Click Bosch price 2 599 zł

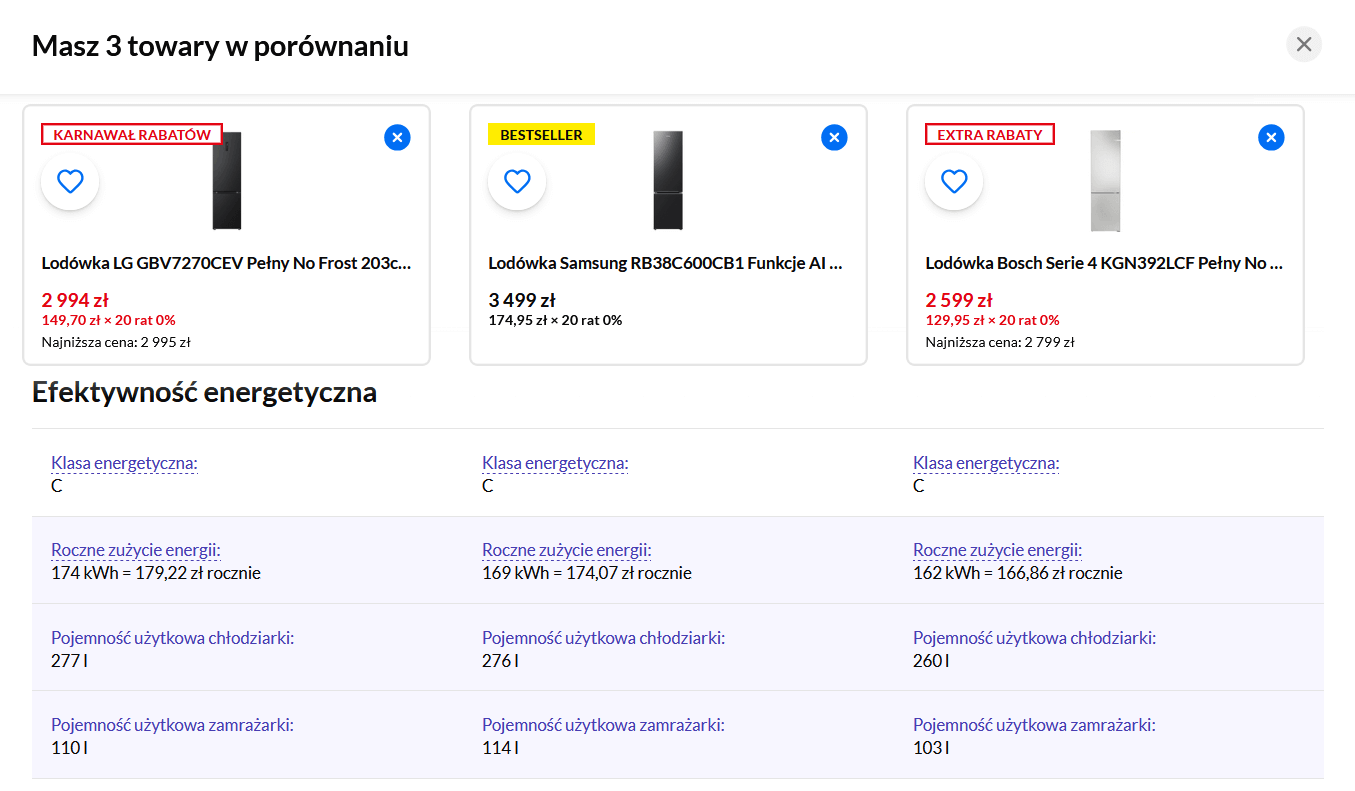click(959, 299)
